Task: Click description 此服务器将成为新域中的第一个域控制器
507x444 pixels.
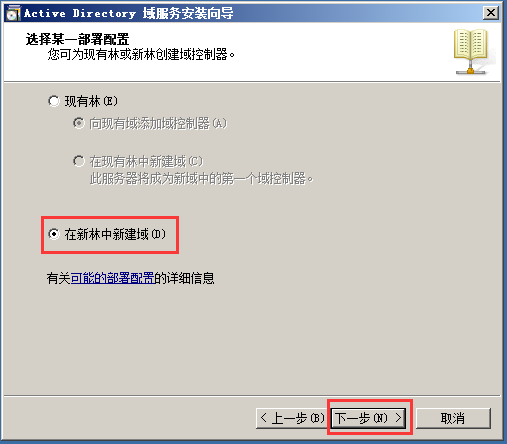Action: pyautogui.click(x=201, y=179)
